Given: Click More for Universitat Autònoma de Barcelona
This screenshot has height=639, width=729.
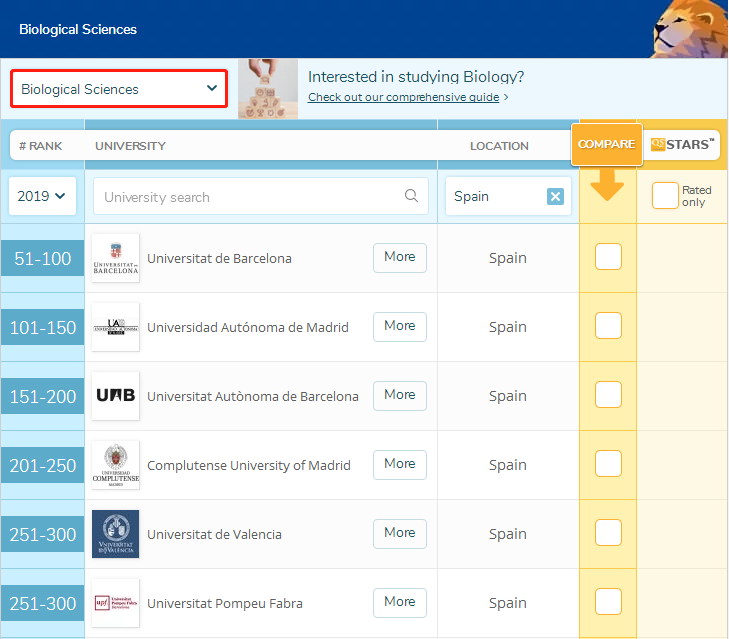Looking at the screenshot, I should [400, 395].
